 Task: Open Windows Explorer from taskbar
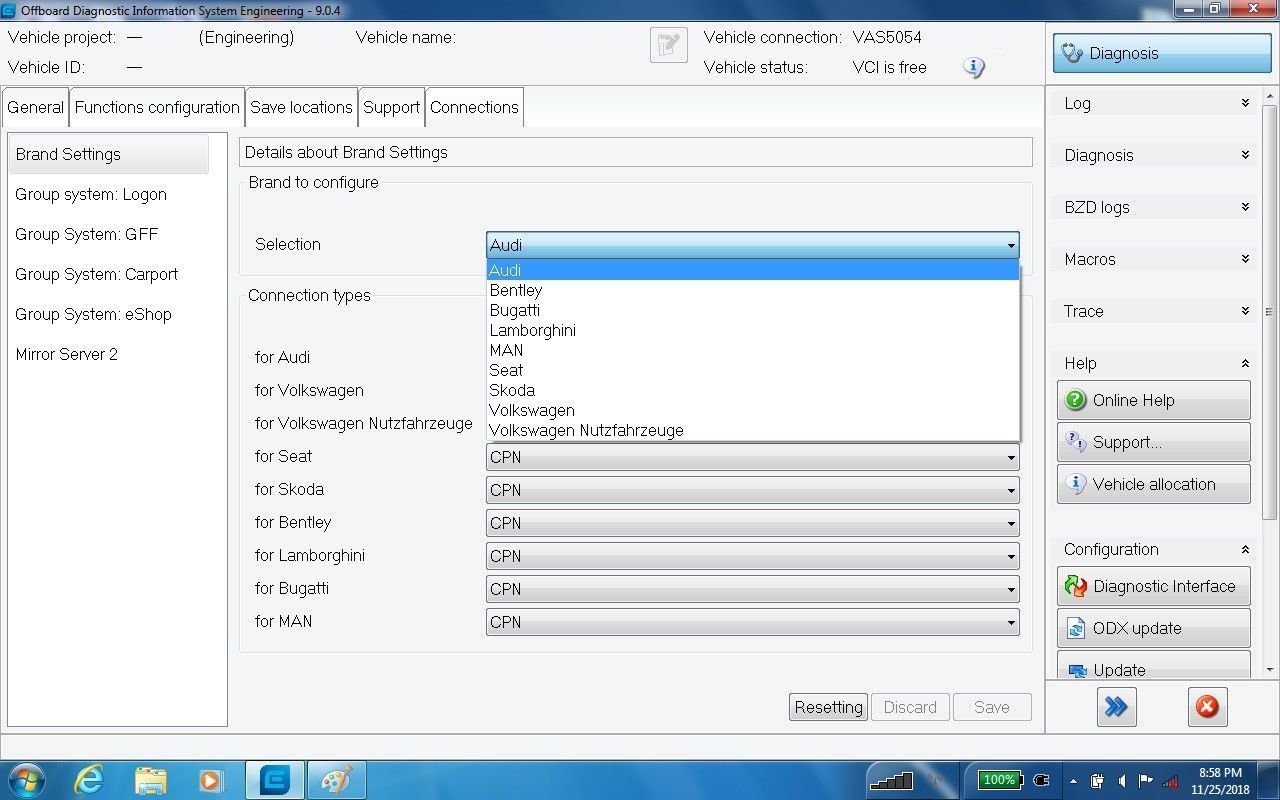(150, 780)
